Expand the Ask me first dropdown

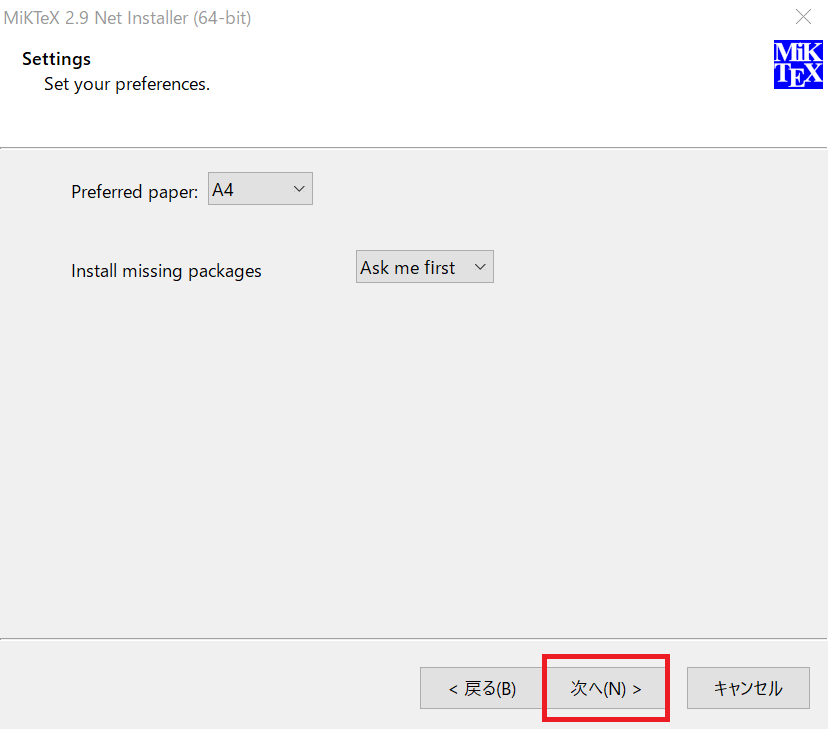(425, 267)
